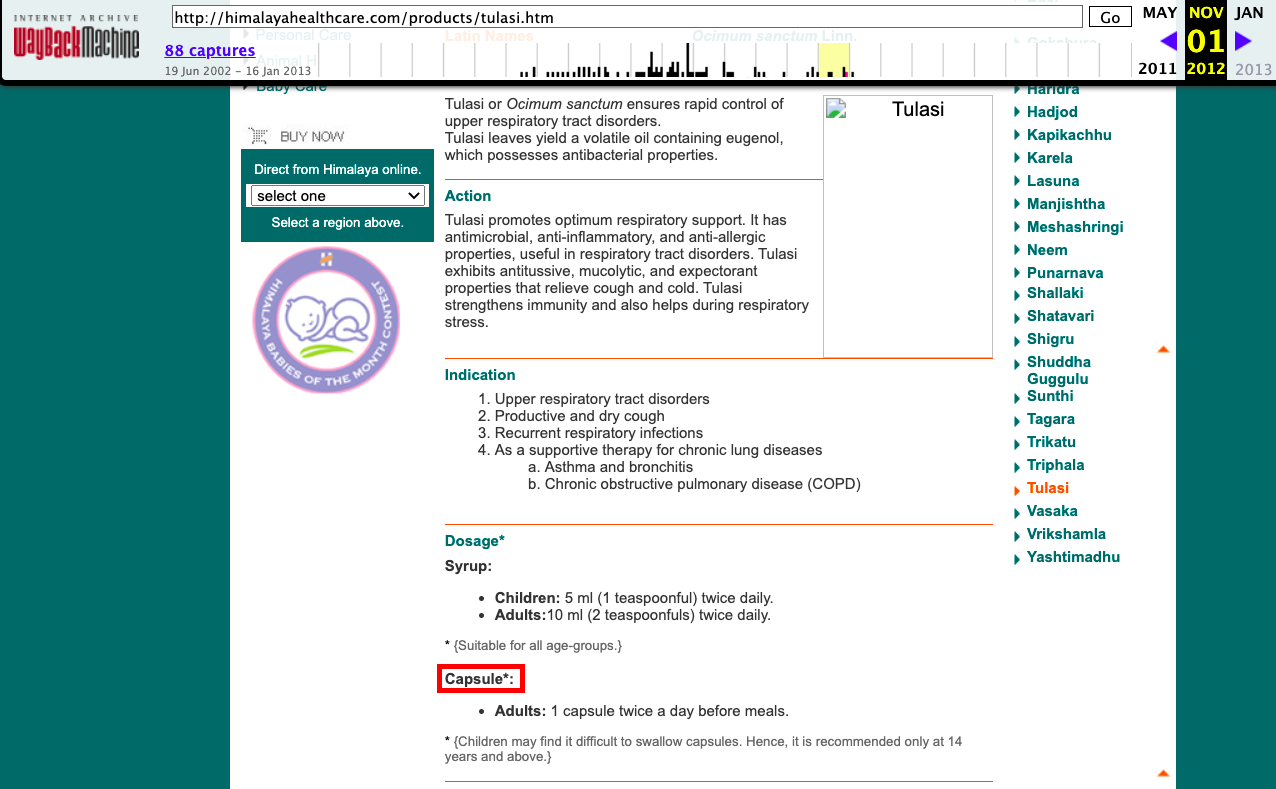Viewport: 1276px width, 789px height.
Task: Open the Vasaka herb link
Action: (x=1052, y=511)
